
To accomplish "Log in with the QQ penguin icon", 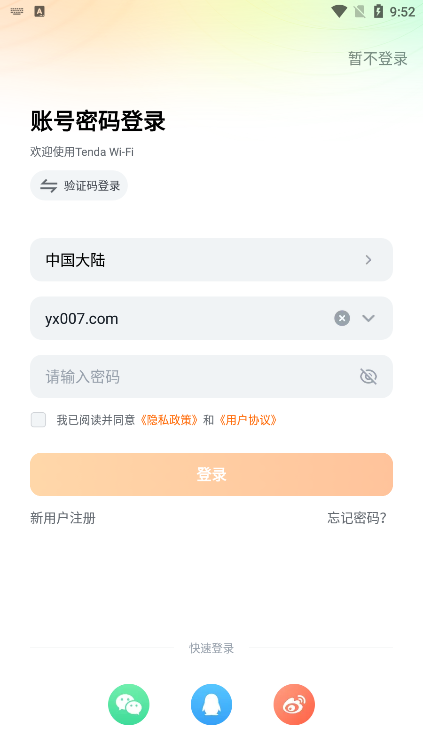I will [211, 704].
